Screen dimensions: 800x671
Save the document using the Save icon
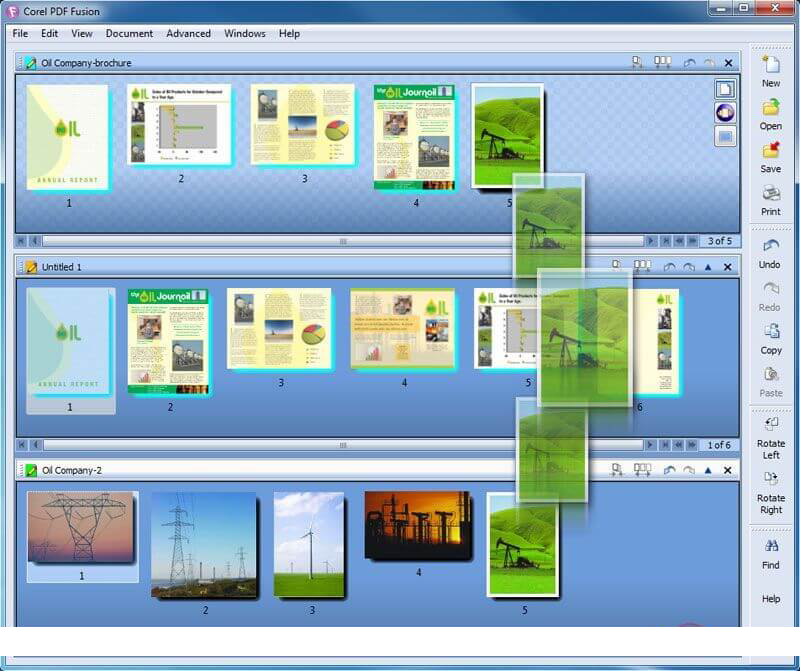coord(770,153)
